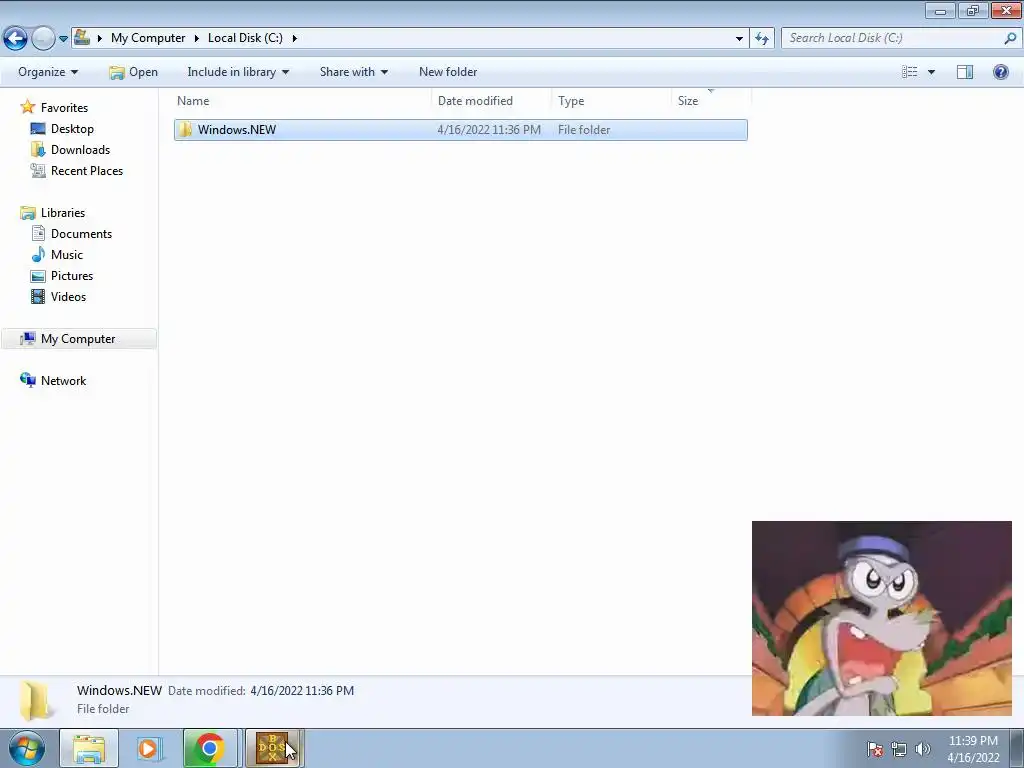Open the more view options dropdown arrow
The height and width of the screenshot is (768, 1024).
(x=931, y=72)
